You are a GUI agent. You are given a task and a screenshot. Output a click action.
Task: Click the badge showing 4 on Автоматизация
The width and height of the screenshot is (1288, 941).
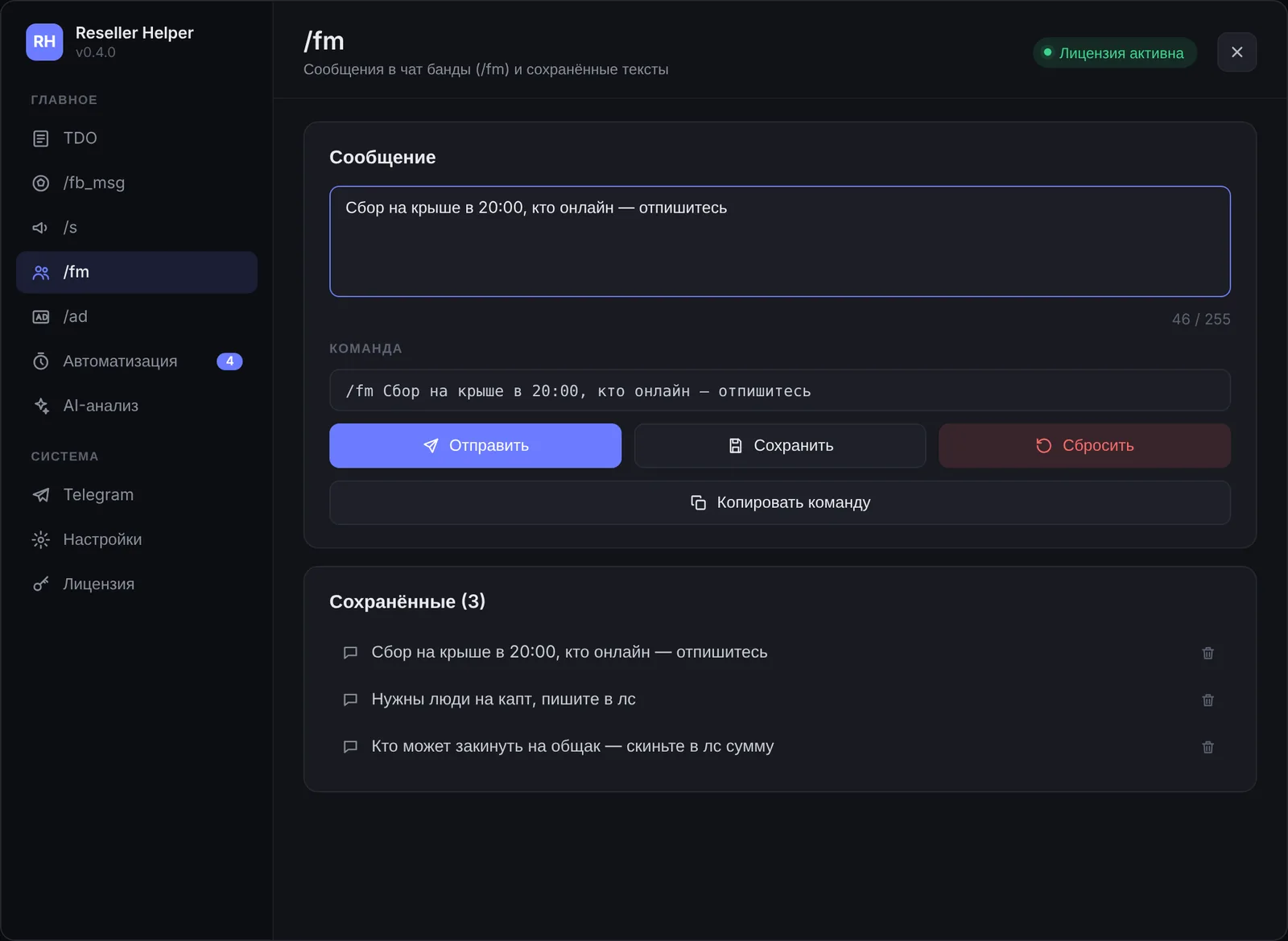click(x=229, y=361)
